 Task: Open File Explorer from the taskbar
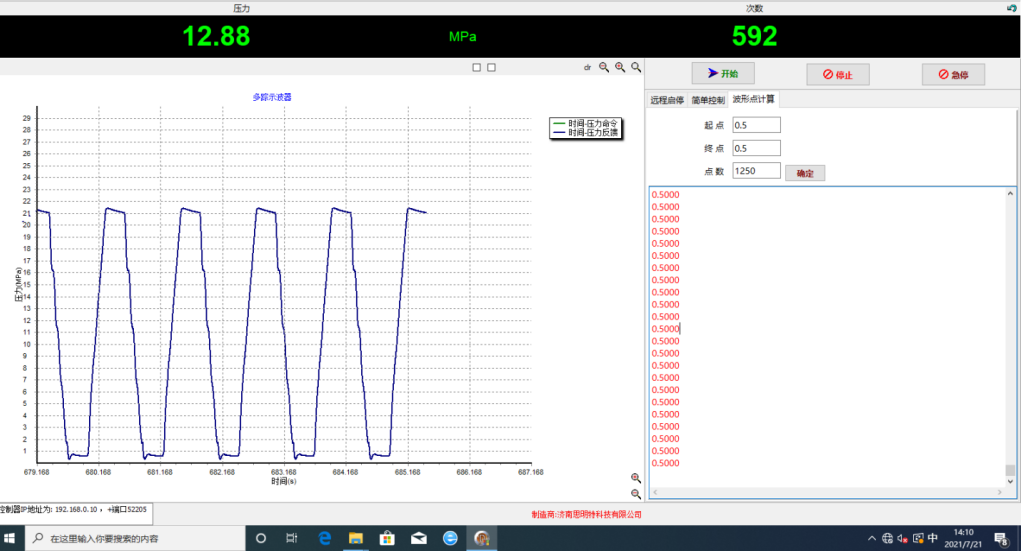click(x=355, y=538)
